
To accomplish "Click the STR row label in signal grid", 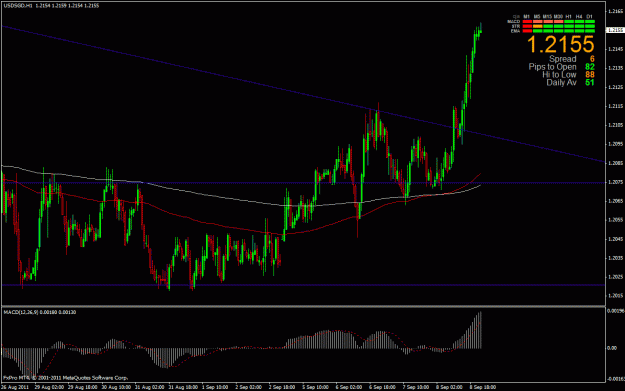I will [x=516, y=26].
